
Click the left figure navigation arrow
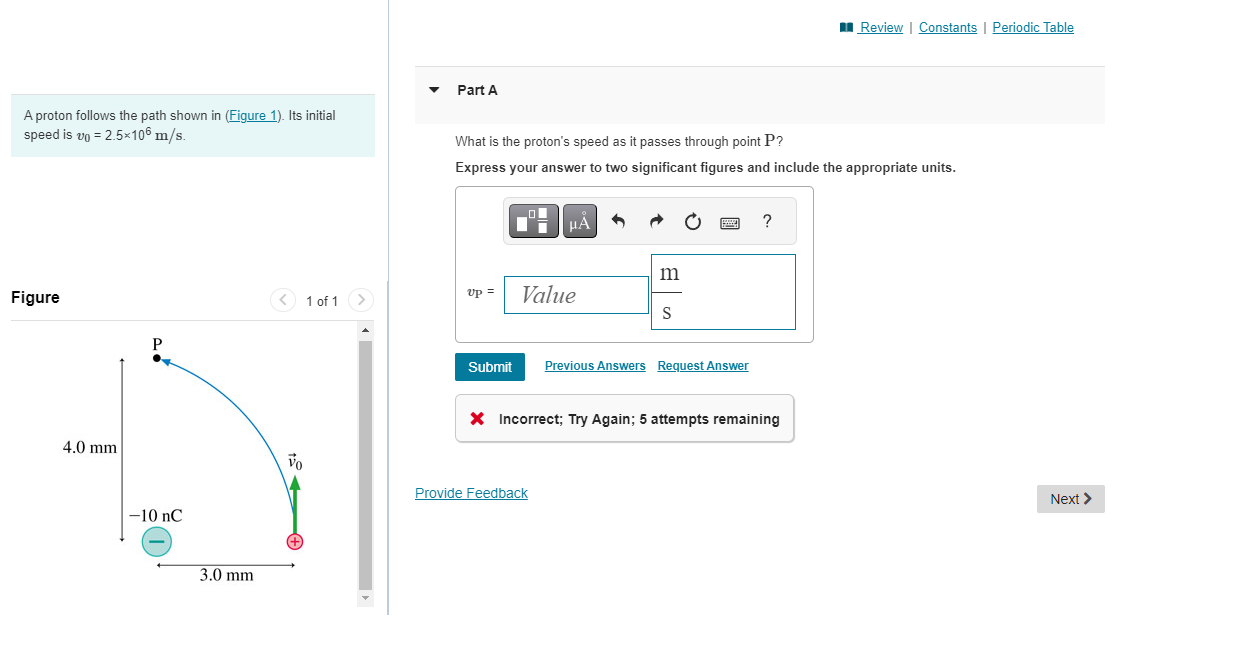[282, 299]
